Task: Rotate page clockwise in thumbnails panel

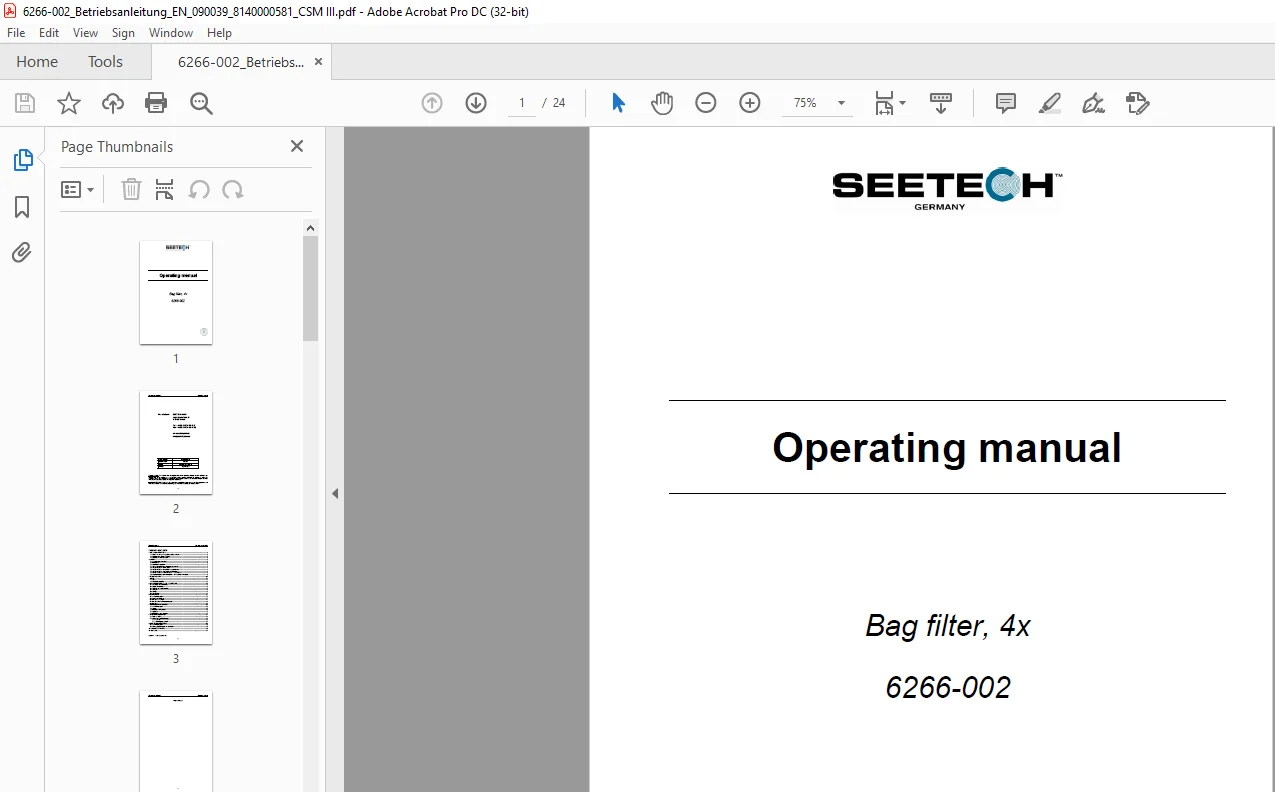Action: point(233,189)
